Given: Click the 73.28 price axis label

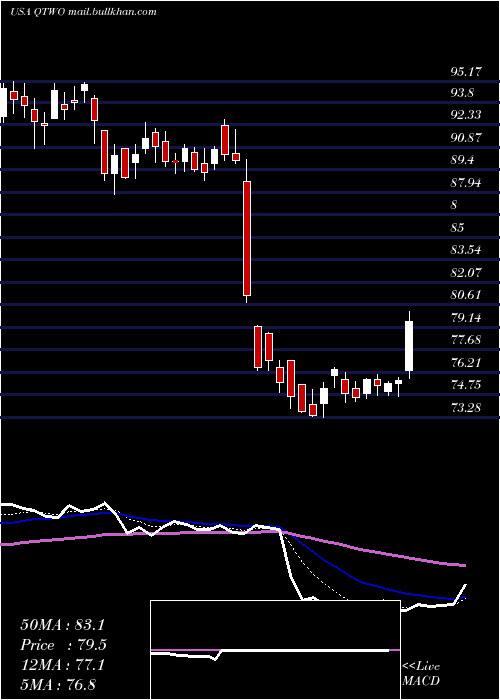Looking at the screenshot, I should coord(466,407).
